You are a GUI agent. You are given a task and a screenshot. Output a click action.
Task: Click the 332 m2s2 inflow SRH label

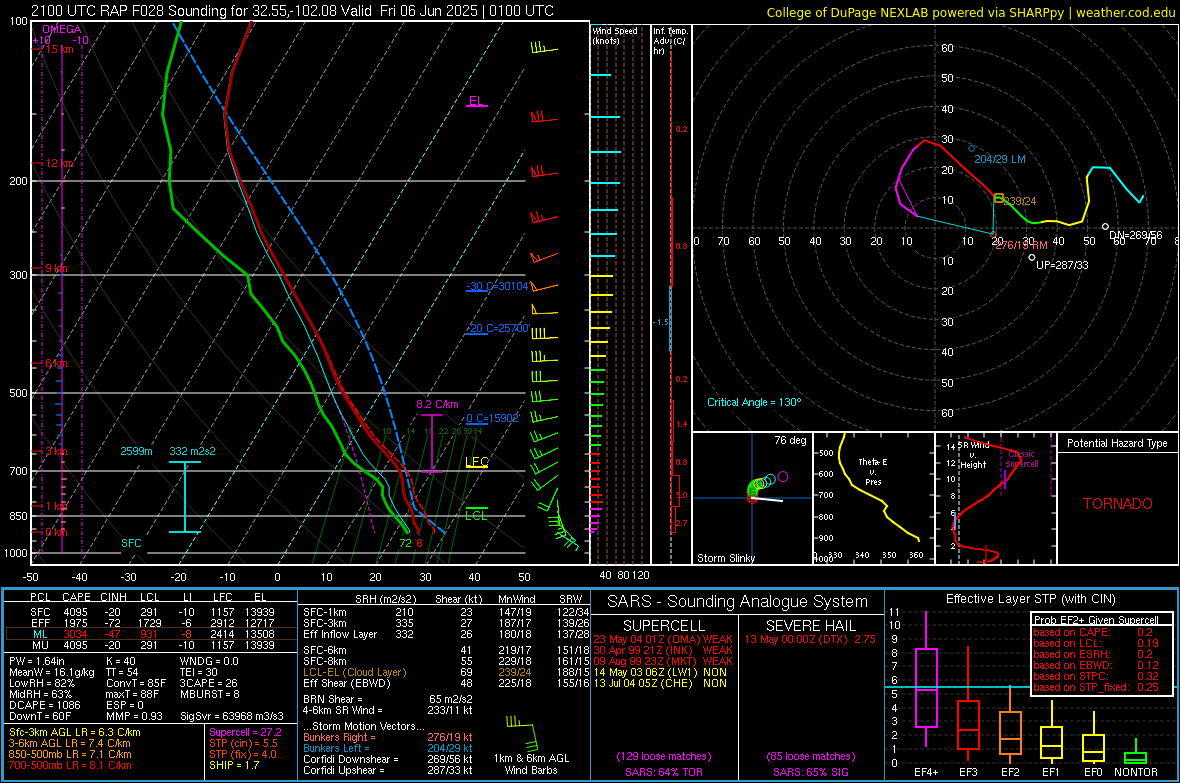coord(193,451)
